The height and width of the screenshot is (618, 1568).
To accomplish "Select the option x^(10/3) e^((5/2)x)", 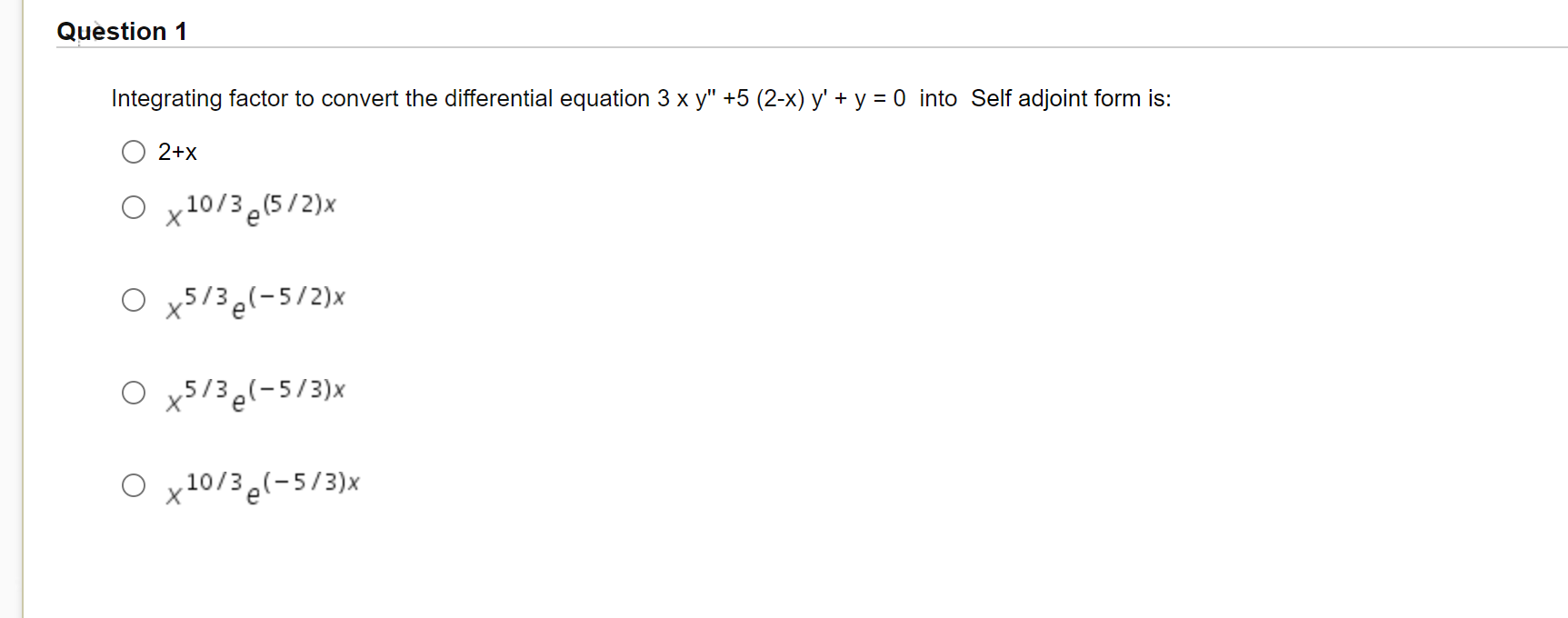I will pyautogui.click(x=133, y=208).
